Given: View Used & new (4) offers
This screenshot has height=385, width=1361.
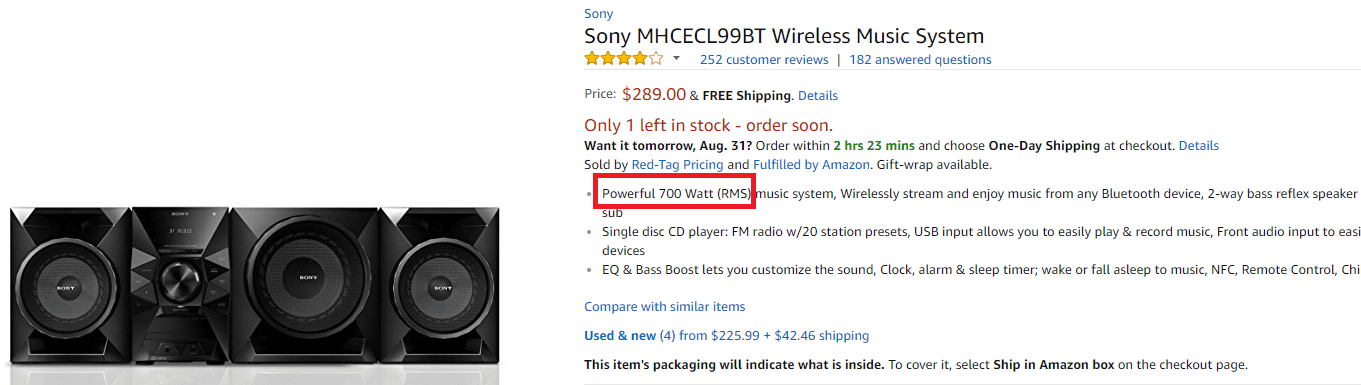Looking at the screenshot, I should click(630, 336).
